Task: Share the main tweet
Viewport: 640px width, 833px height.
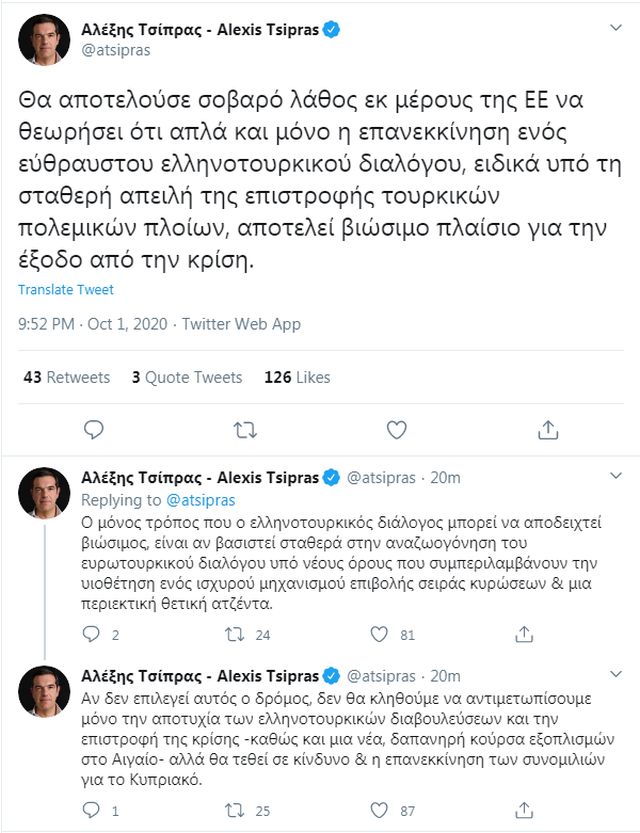Action: [547, 430]
